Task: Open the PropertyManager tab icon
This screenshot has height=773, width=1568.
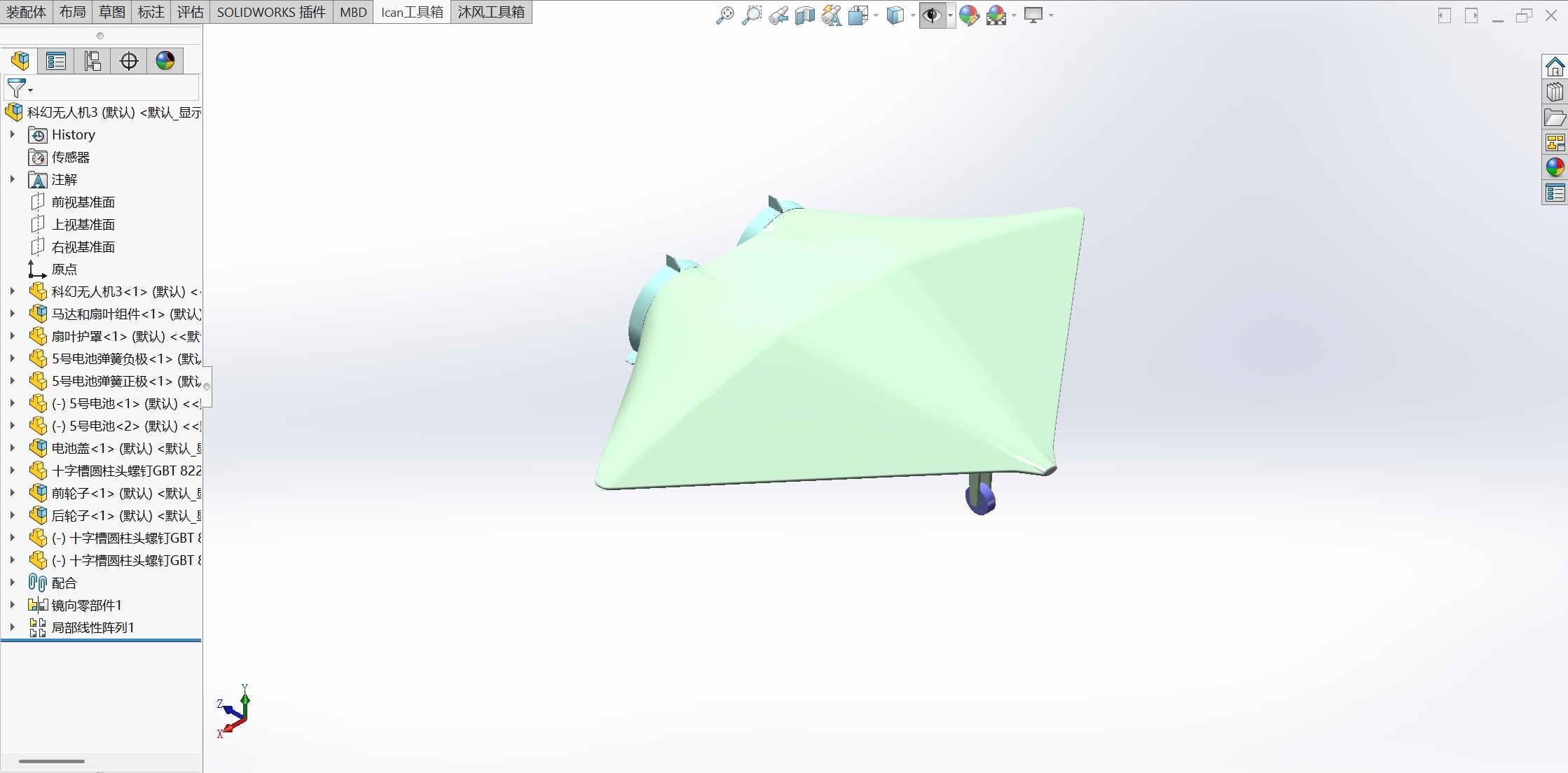Action: click(x=56, y=61)
